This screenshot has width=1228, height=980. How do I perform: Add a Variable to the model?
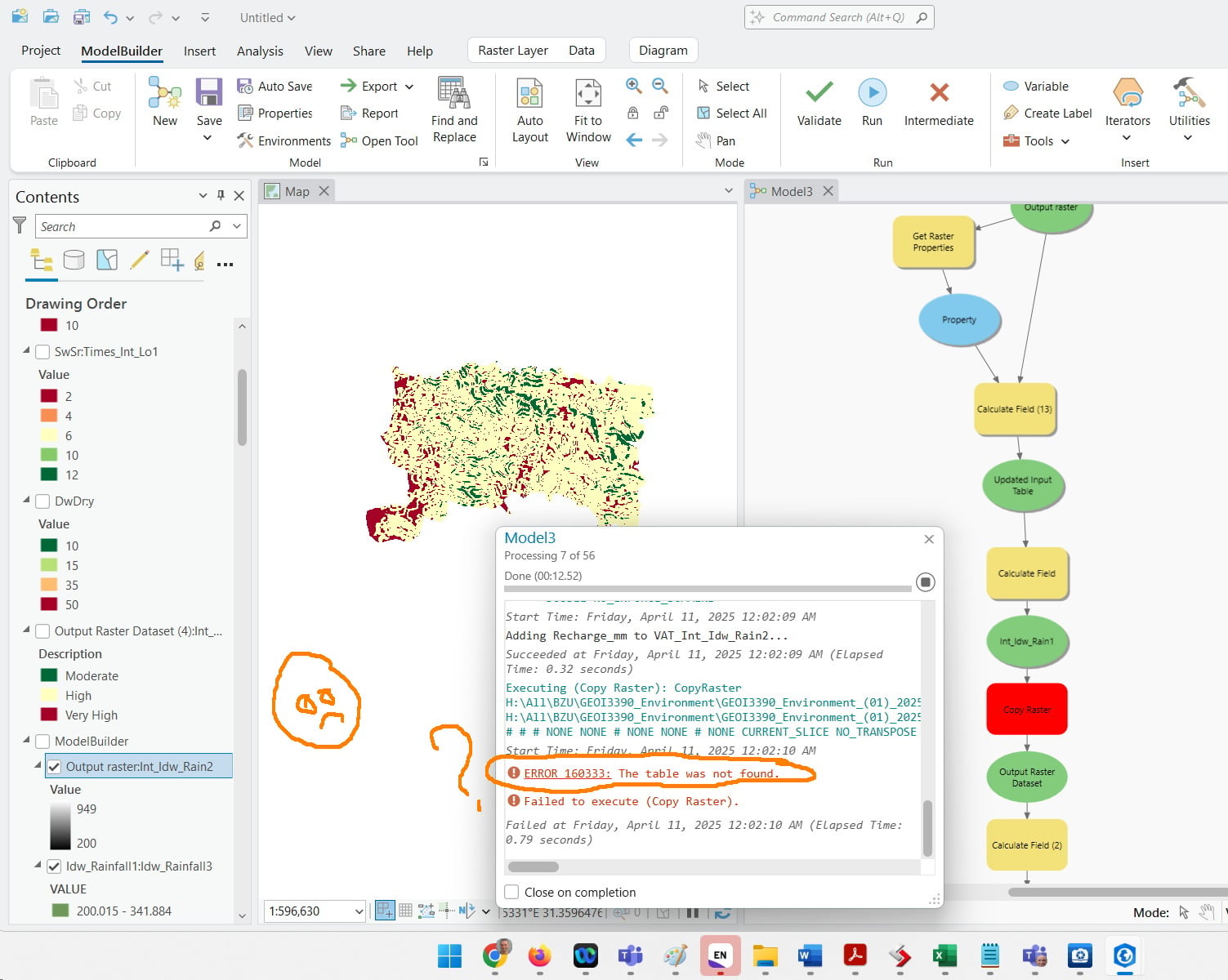point(1035,86)
